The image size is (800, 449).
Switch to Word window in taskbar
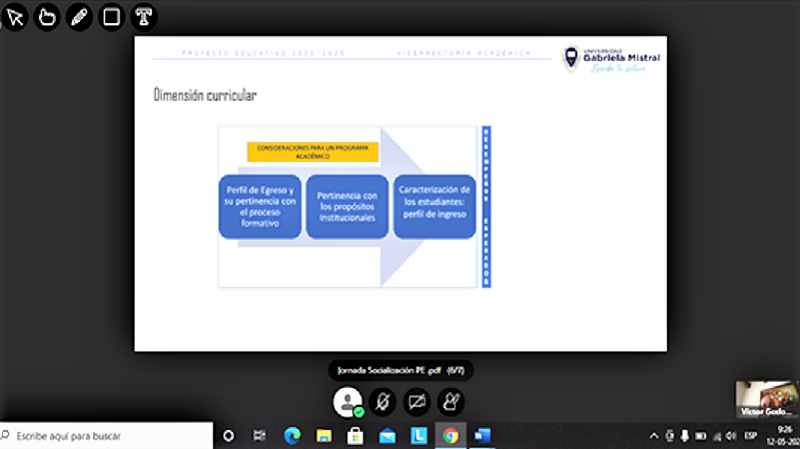pyautogui.click(x=482, y=436)
